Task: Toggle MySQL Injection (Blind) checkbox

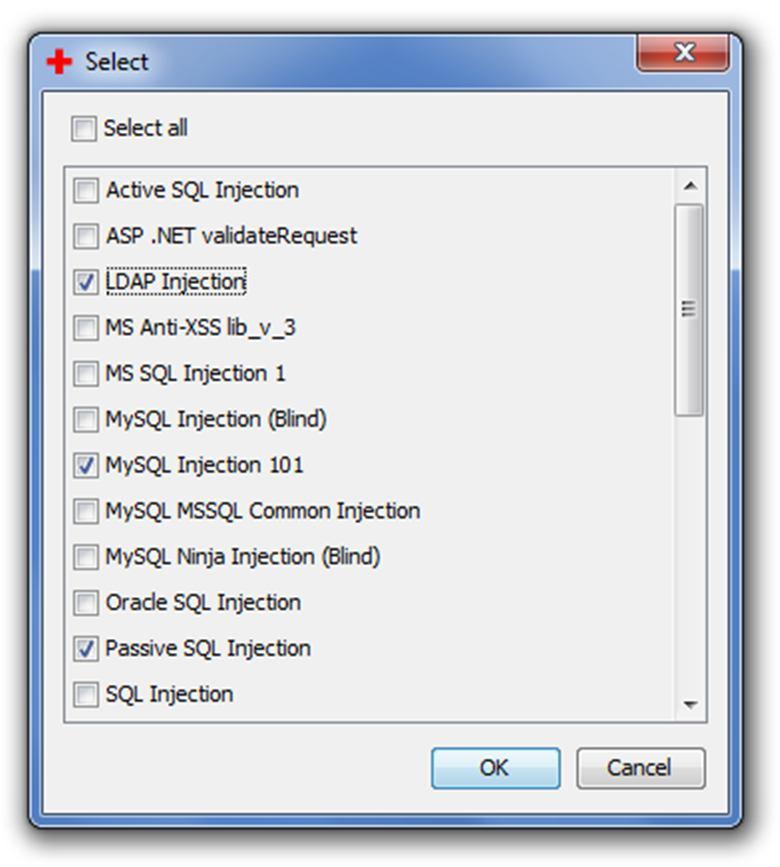Action: [86, 420]
